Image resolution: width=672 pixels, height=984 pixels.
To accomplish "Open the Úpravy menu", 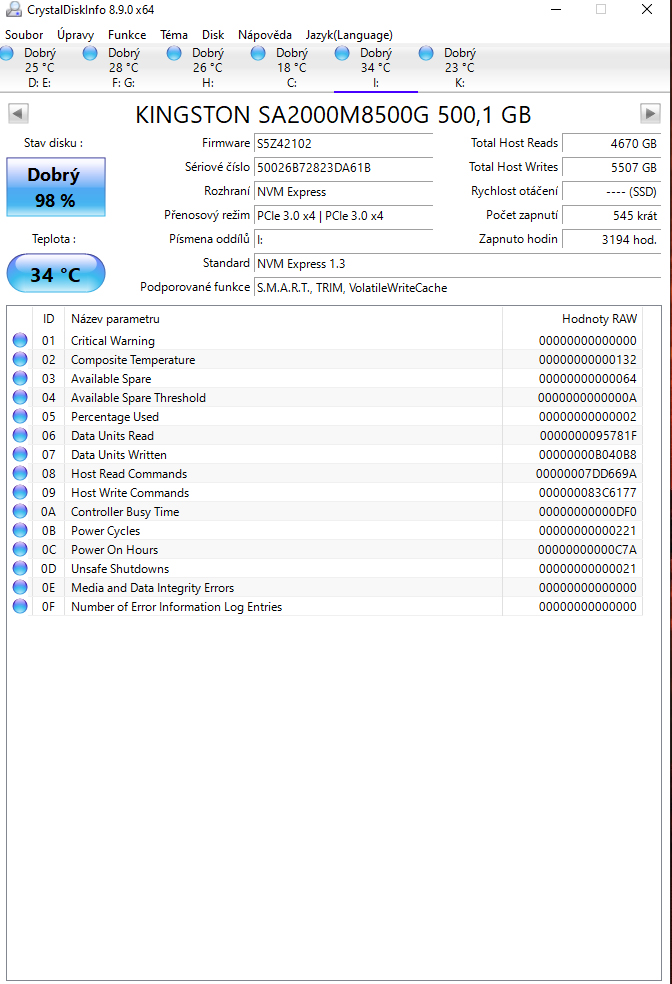I will [75, 35].
